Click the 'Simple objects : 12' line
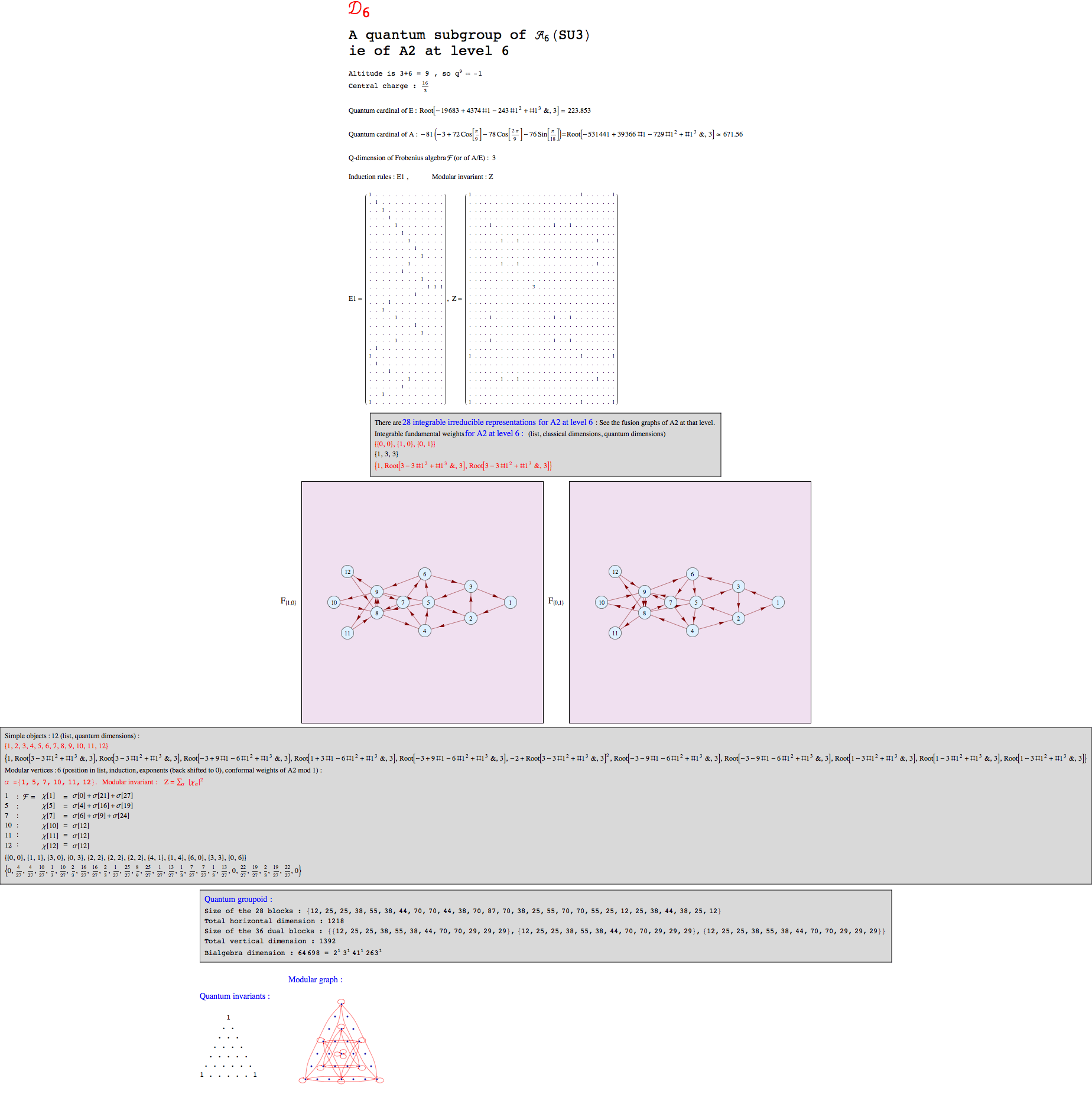1092x1107 pixels. click(72, 736)
